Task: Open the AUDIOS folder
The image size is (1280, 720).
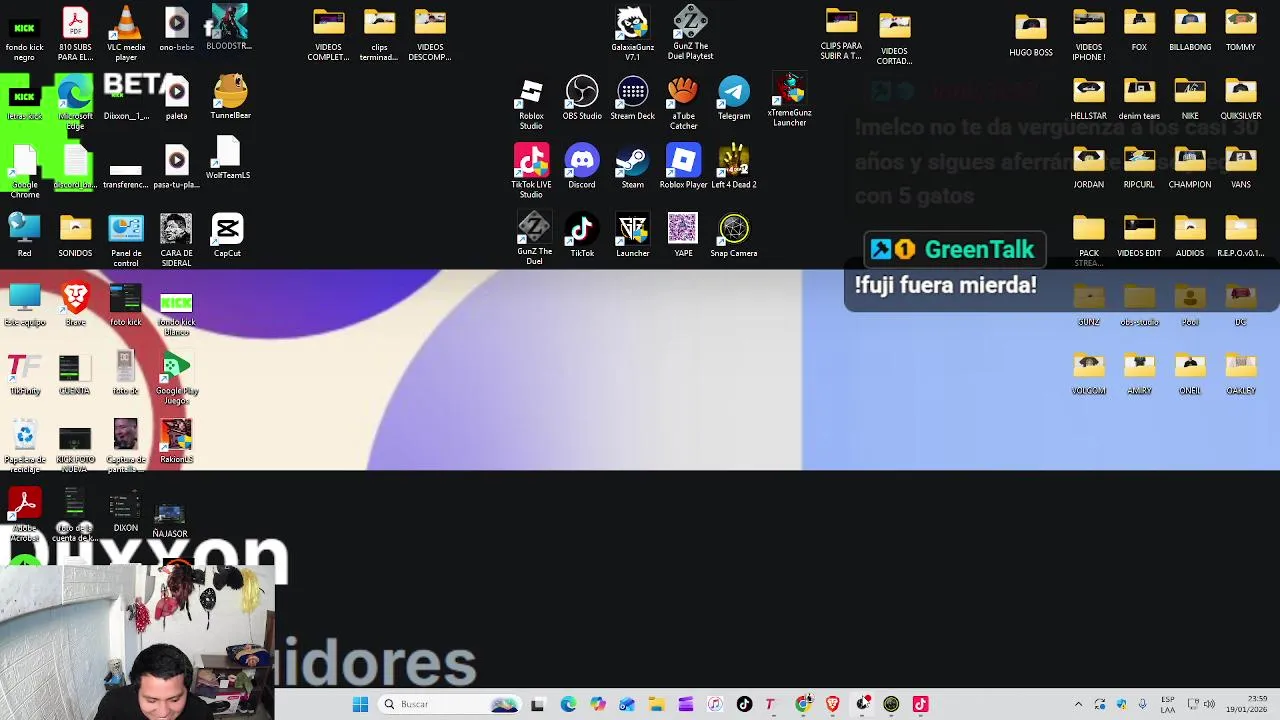Action: tap(1190, 236)
